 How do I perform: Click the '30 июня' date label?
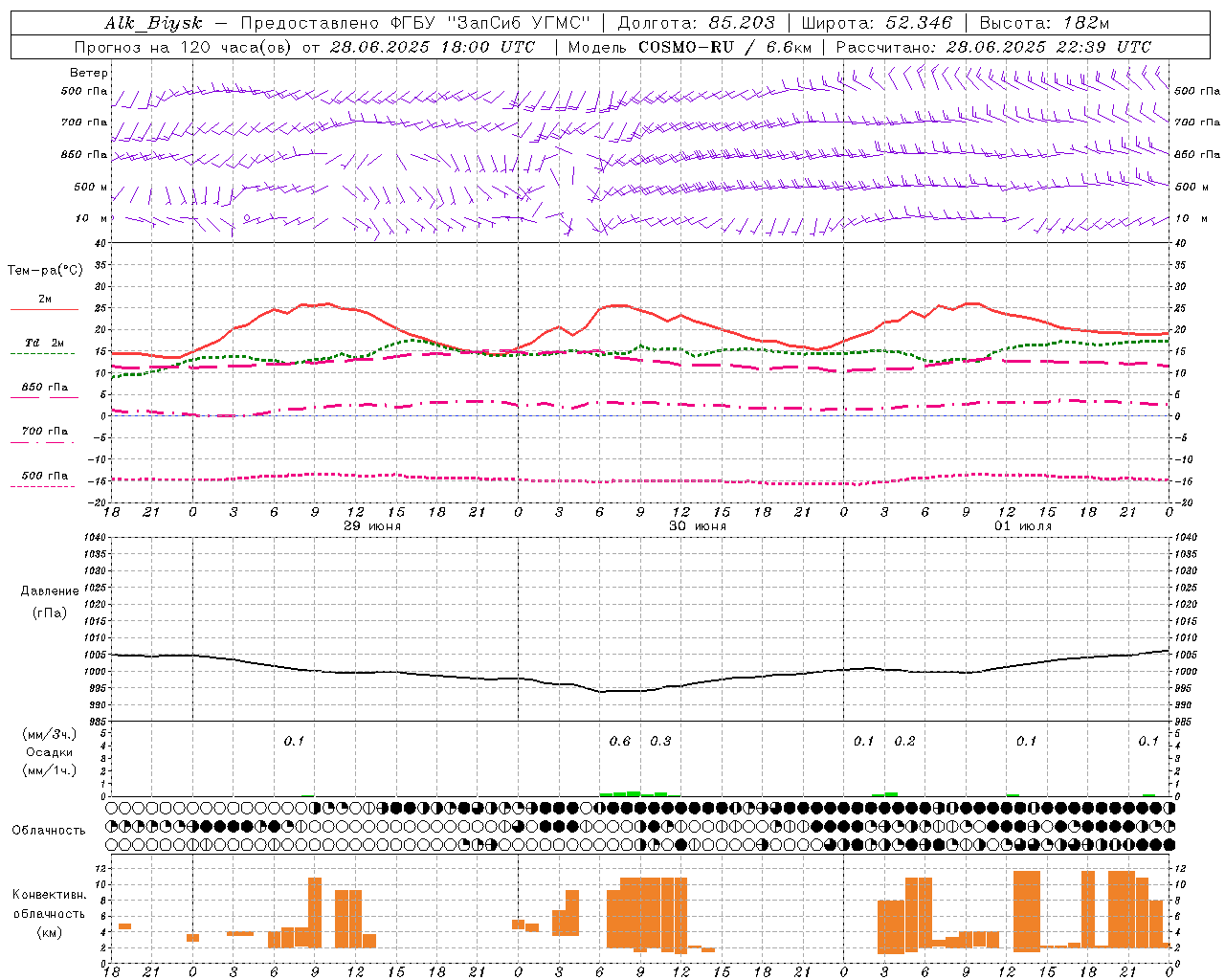click(x=698, y=526)
